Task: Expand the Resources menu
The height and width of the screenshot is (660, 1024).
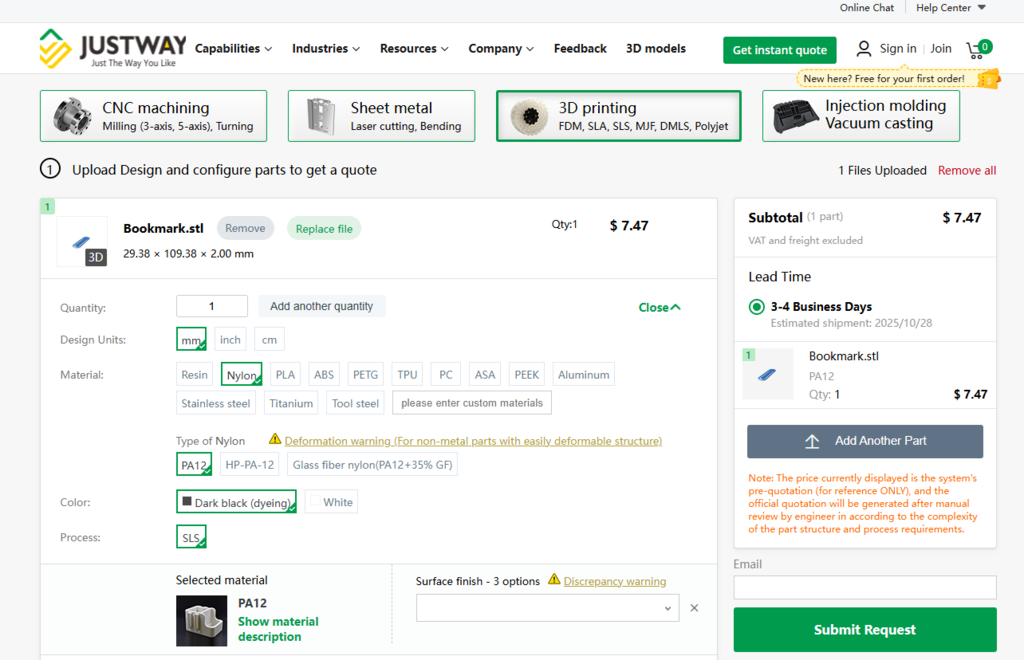Action: coord(414,49)
